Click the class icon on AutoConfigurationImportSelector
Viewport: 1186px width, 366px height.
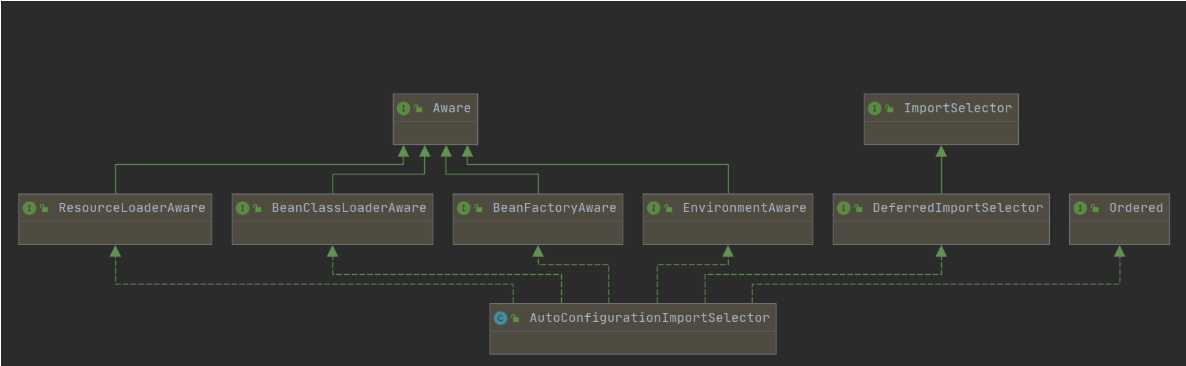pos(500,318)
